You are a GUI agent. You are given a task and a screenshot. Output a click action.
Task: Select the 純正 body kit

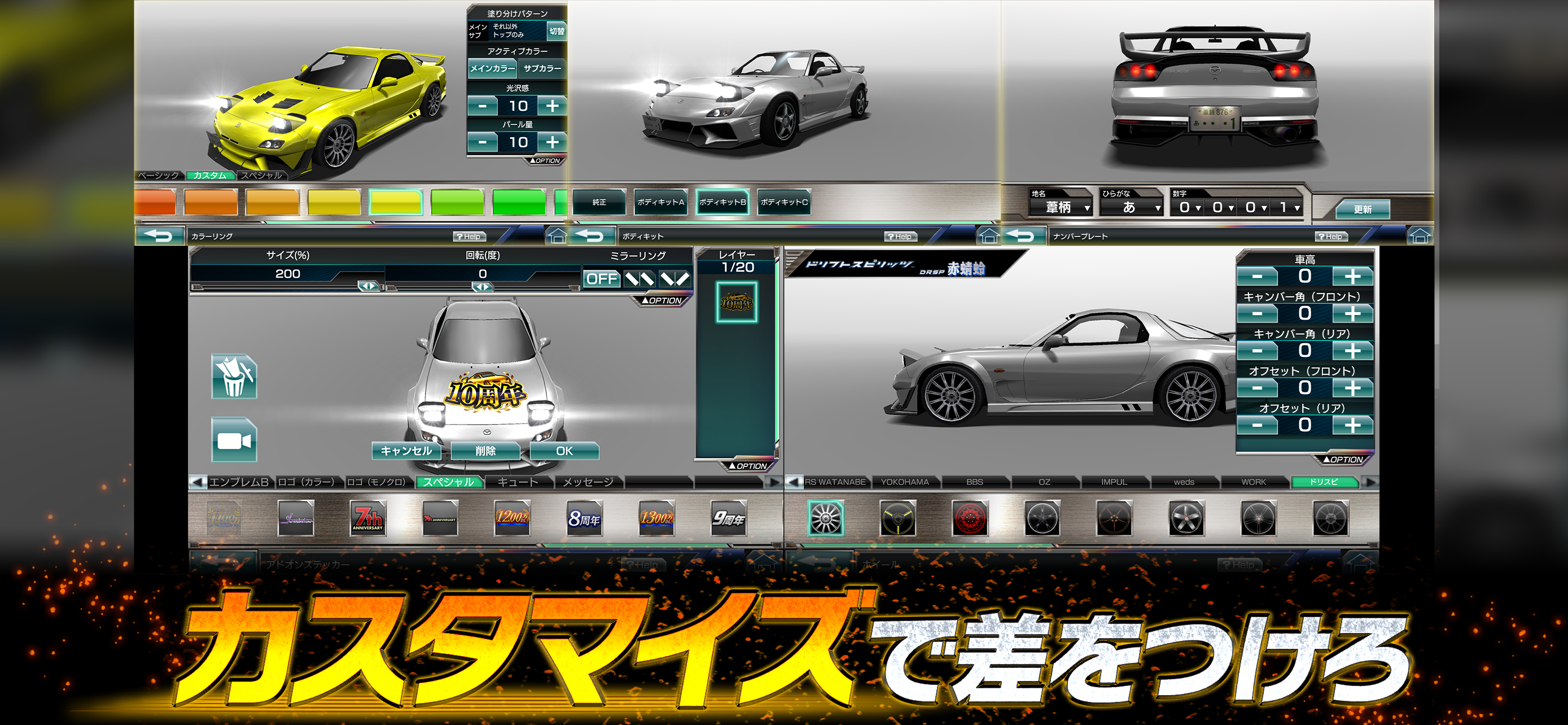[599, 202]
